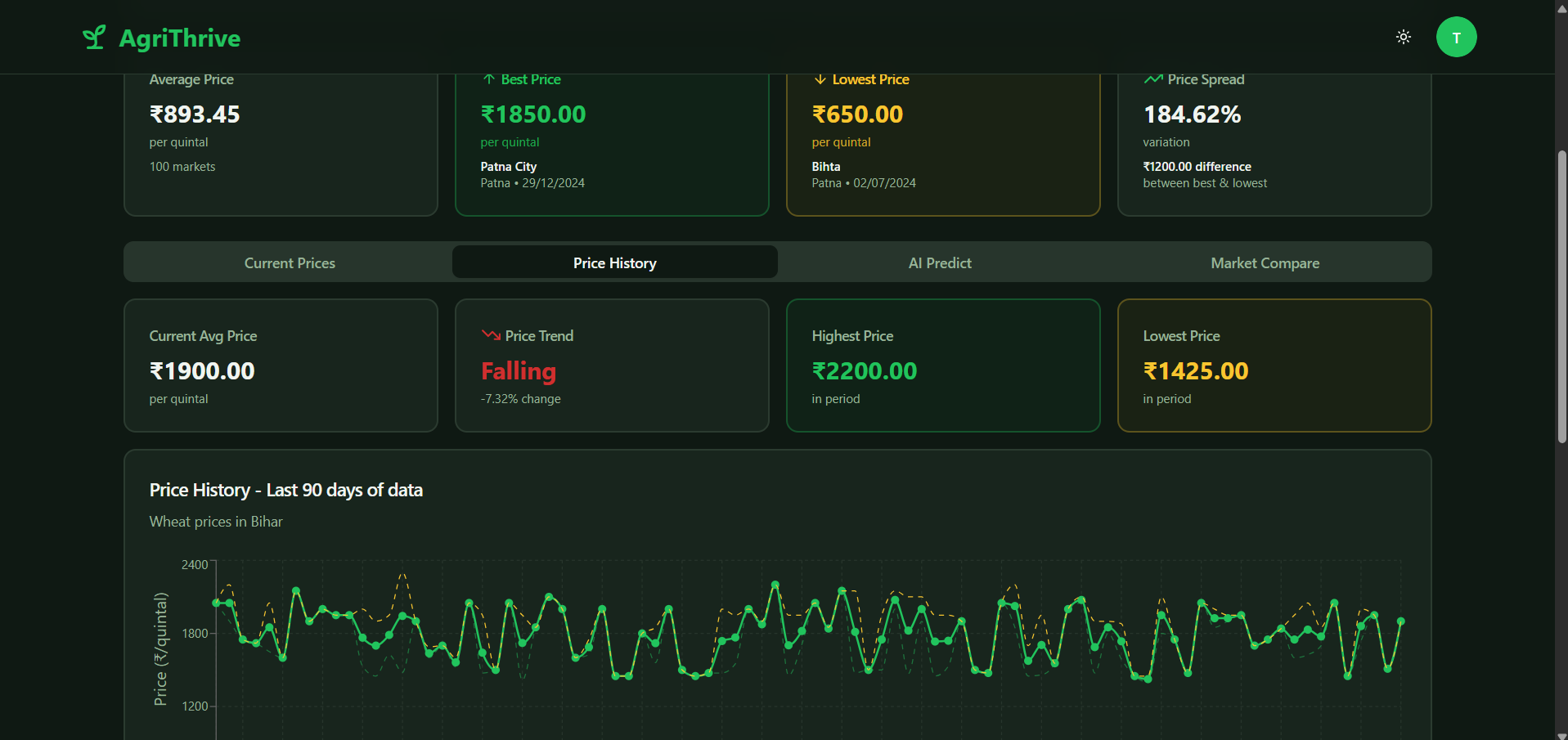Click the ₹1200.00 difference text

click(x=1197, y=166)
